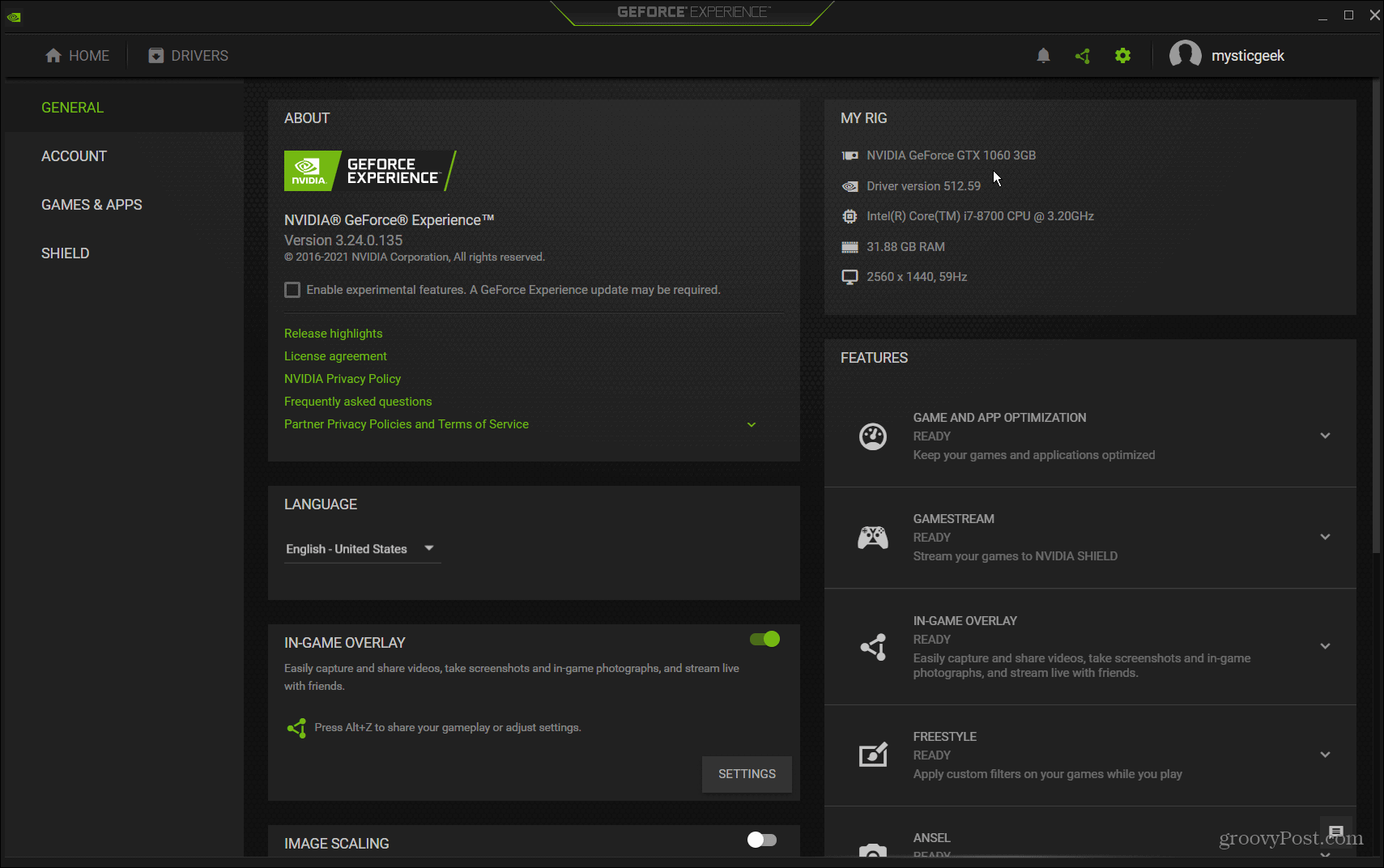Screen dimensions: 1384x868
Task: Enable experimental features checkbox
Action: [292, 290]
